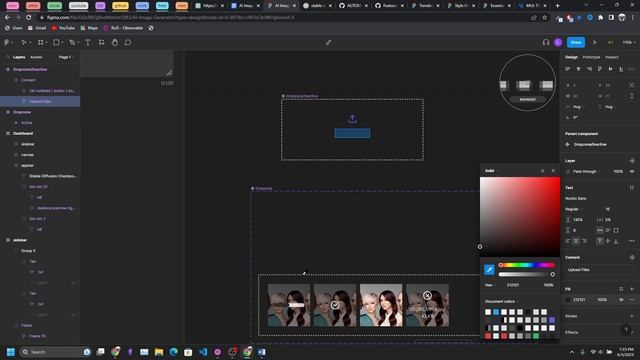Screen dimensions: 640x360
Task: Open the fill styles grid icon
Action: coord(621,289)
